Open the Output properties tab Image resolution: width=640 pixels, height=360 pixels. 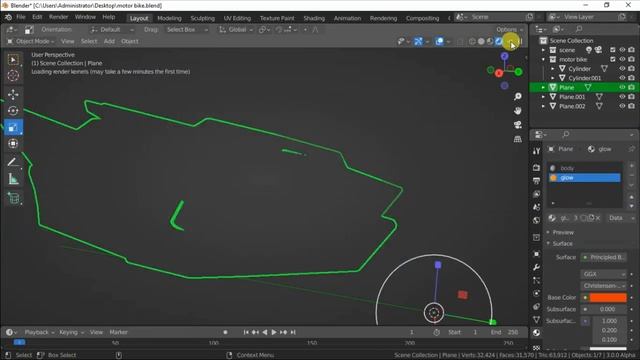pos(536,180)
